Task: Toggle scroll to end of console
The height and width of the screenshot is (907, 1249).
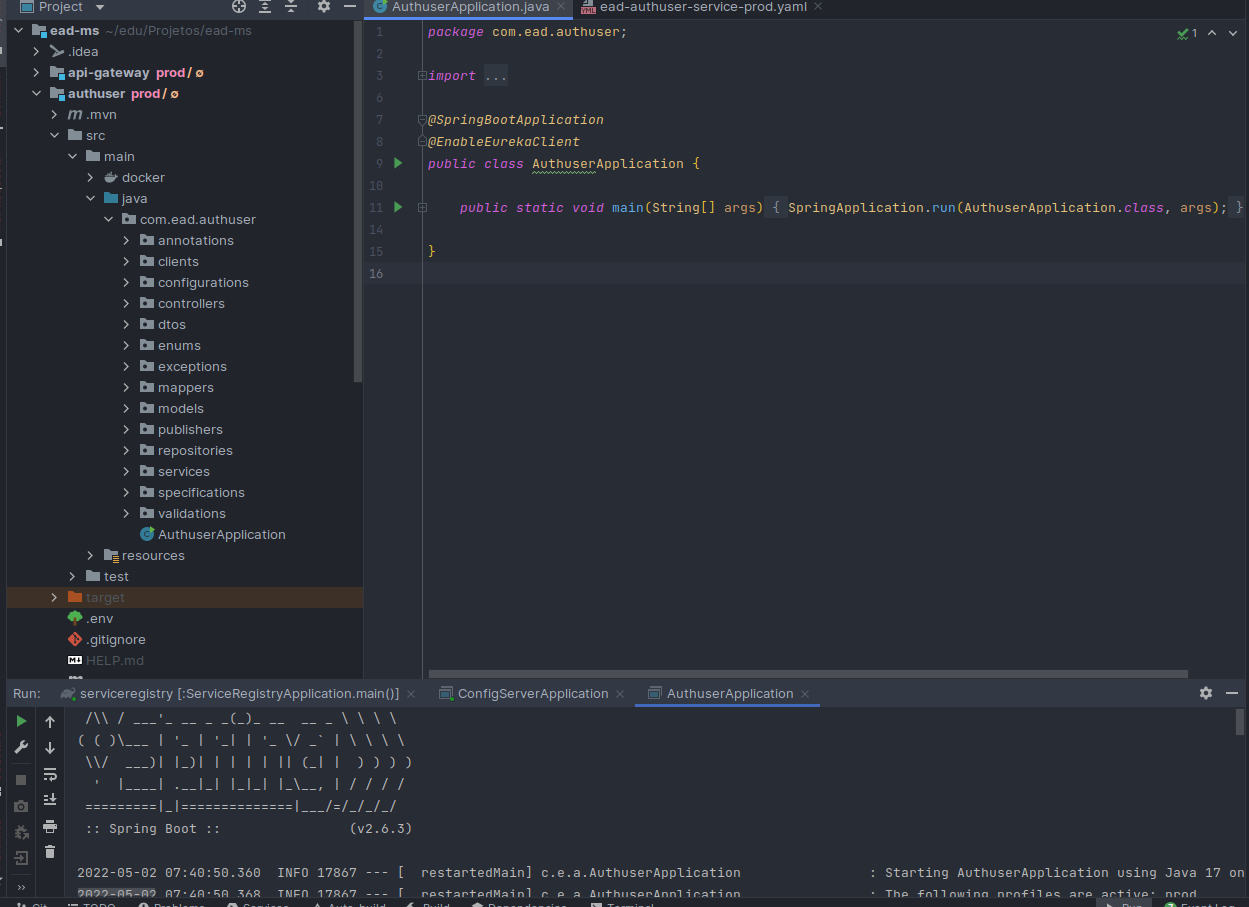Action: tap(50, 800)
